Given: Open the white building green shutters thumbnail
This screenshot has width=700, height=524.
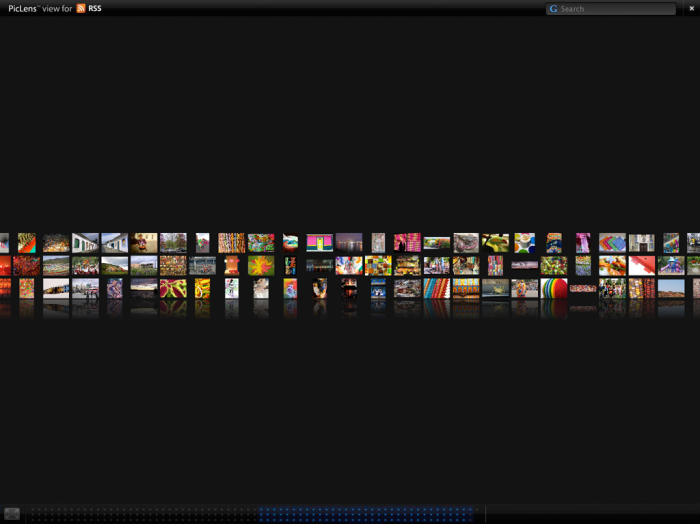Looking at the screenshot, I should (x=85, y=243).
